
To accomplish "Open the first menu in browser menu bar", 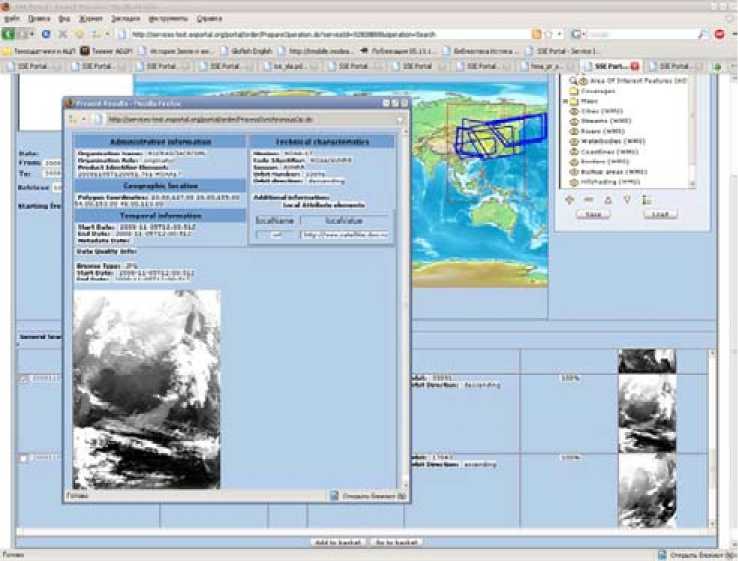I will point(12,19).
